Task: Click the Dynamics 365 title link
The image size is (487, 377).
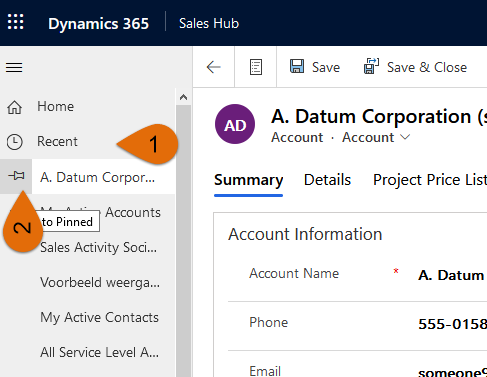Action: 98,24
